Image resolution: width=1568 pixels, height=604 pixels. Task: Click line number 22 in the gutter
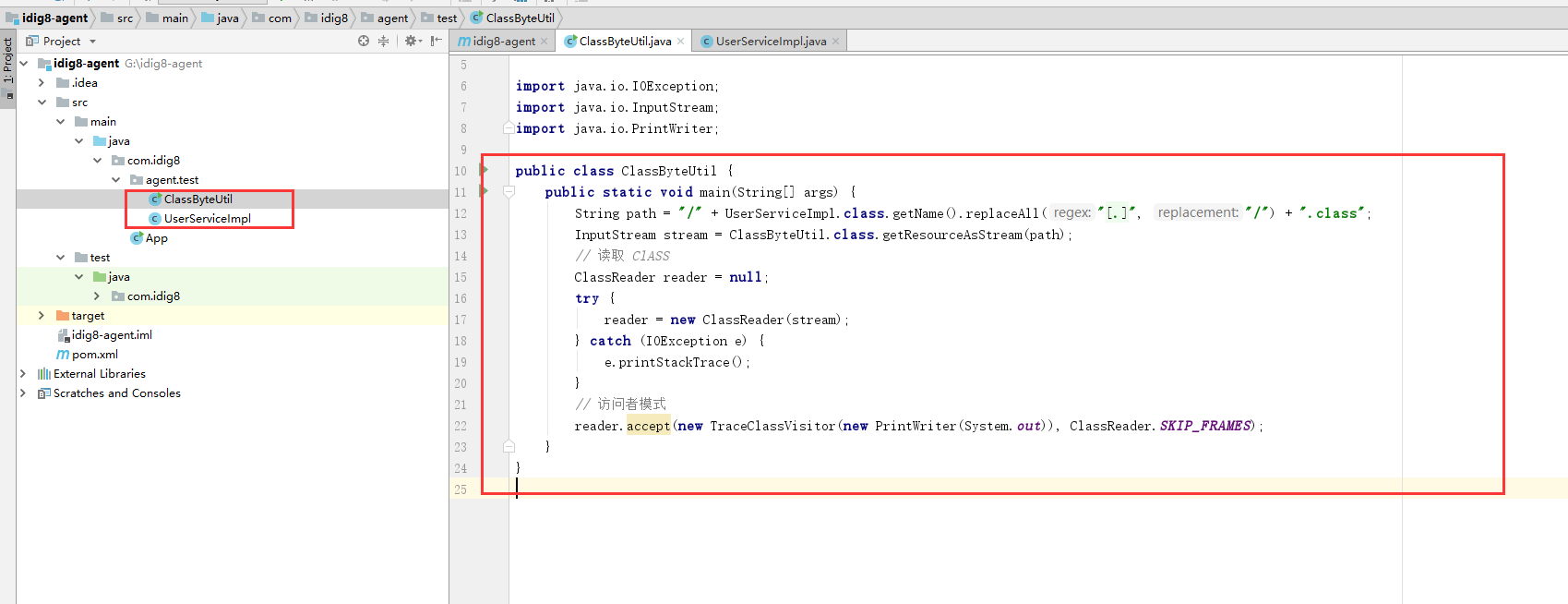coord(461,426)
